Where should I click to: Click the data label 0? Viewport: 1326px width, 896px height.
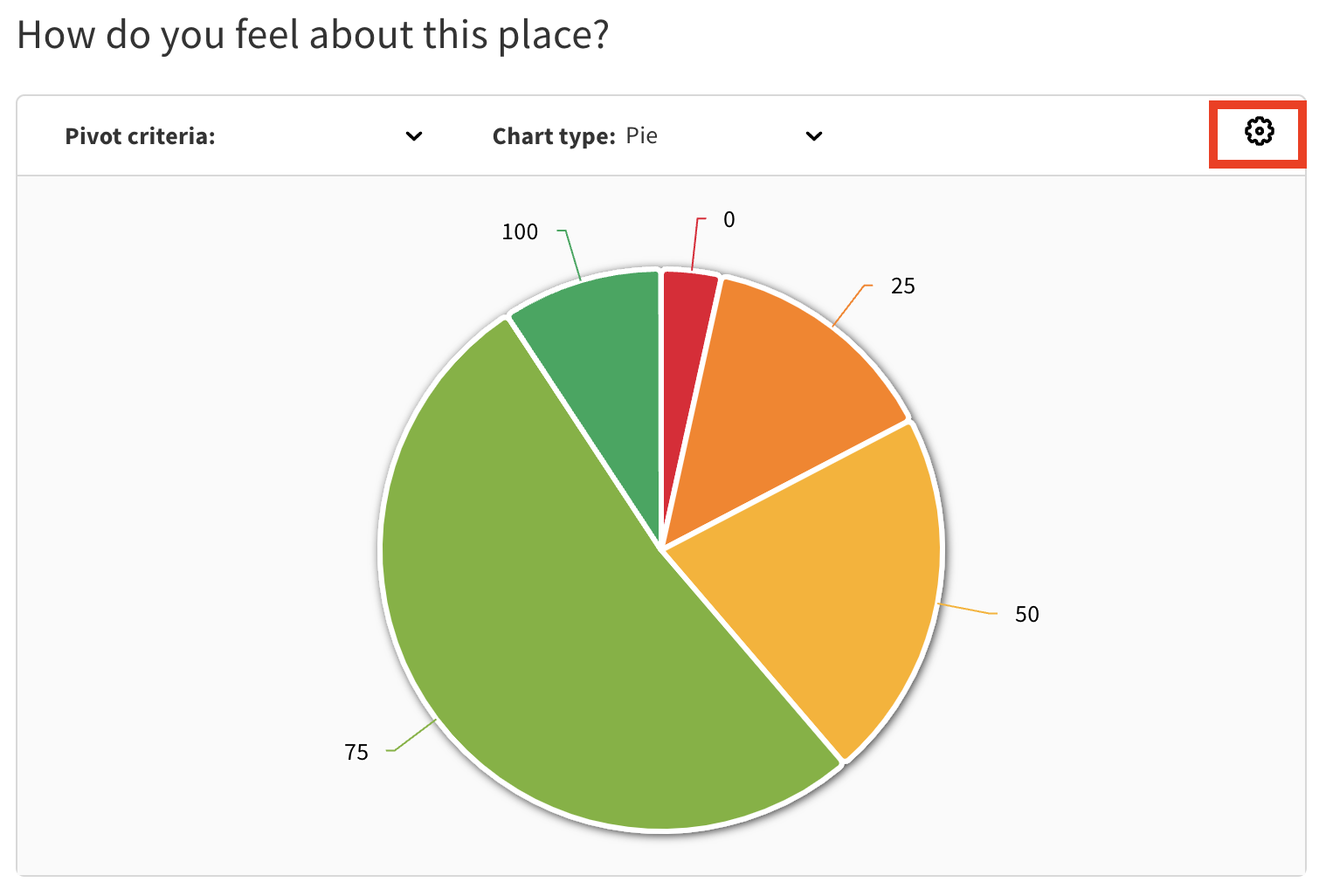click(729, 220)
